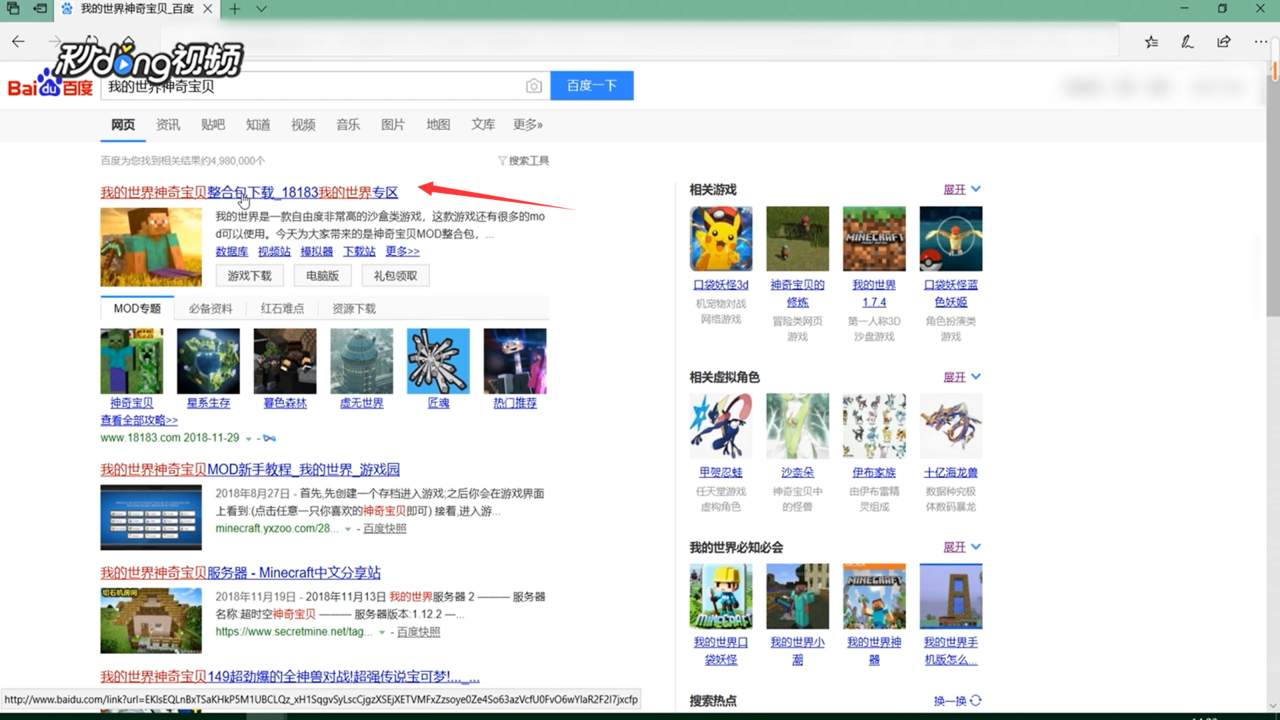The height and width of the screenshot is (720, 1280).
Task: Open a new tab with plus icon
Action: click(234, 9)
